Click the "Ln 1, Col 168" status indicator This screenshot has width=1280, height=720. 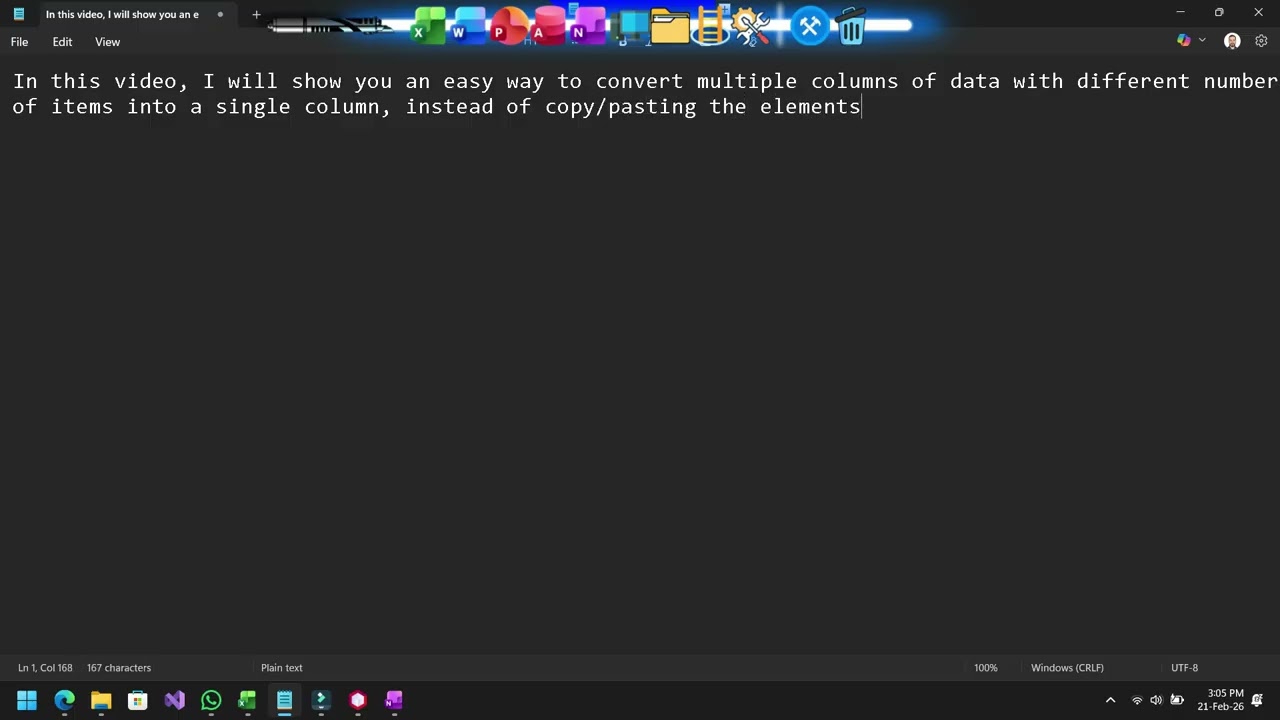(45, 668)
